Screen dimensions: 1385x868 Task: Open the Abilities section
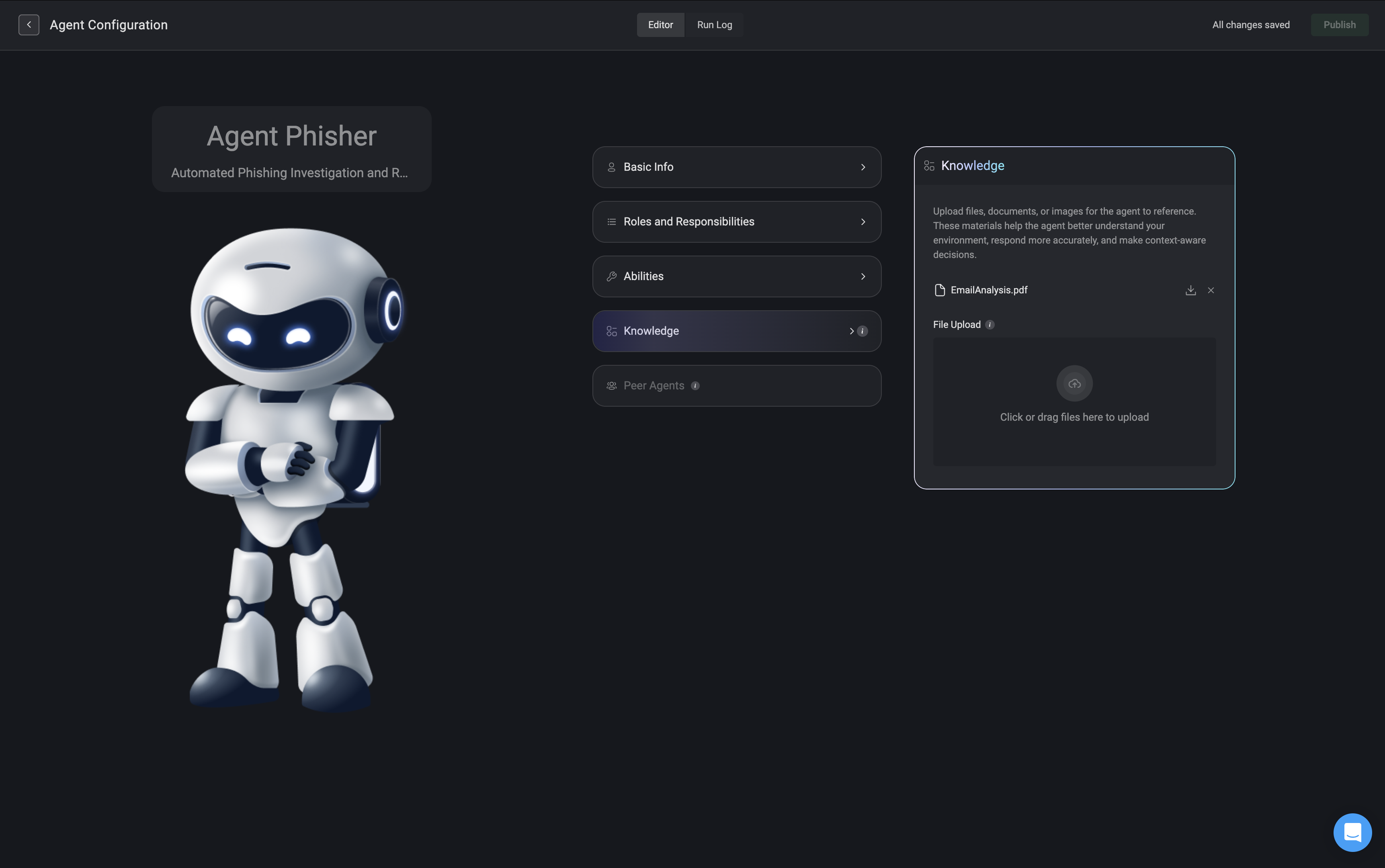pyautogui.click(x=737, y=276)
